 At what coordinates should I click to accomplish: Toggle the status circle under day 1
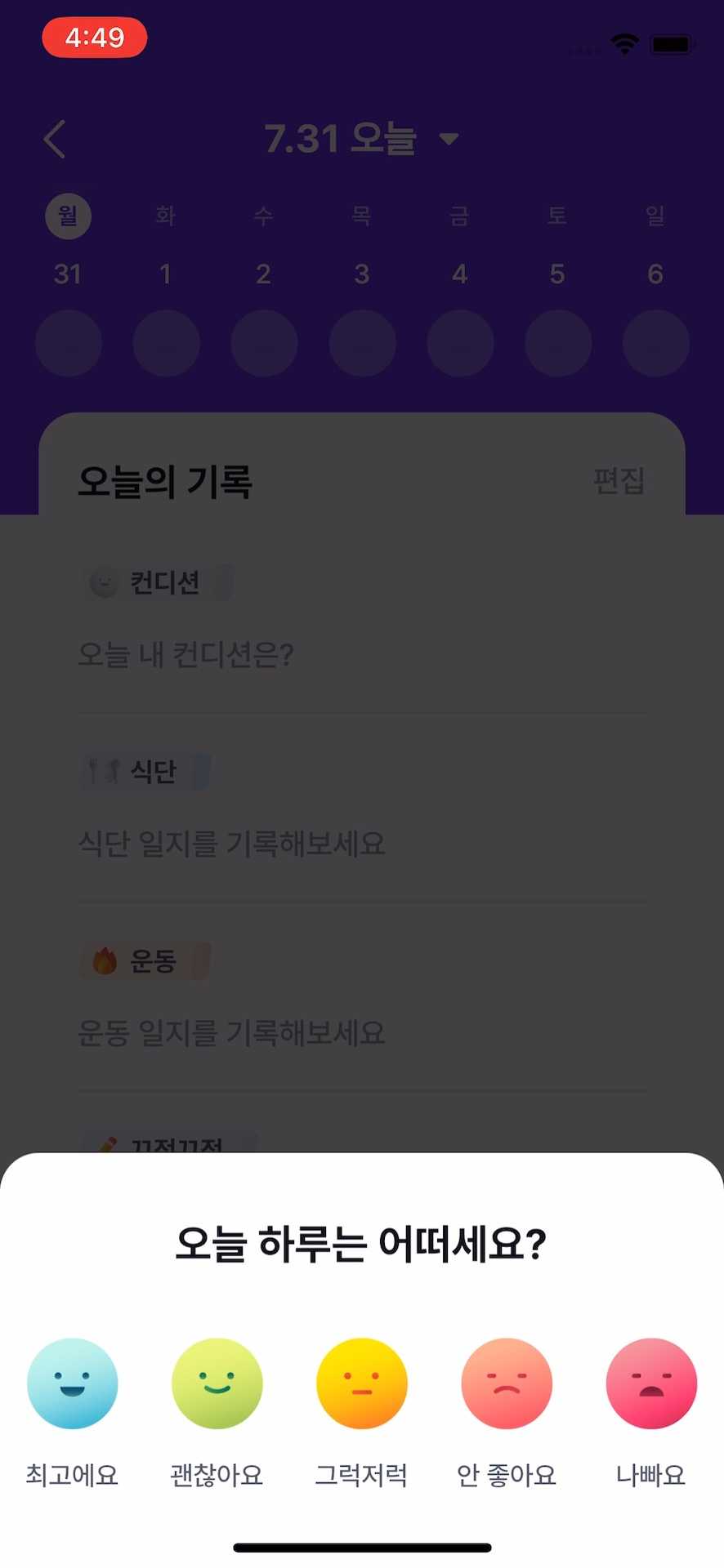(x=166, y=343)
